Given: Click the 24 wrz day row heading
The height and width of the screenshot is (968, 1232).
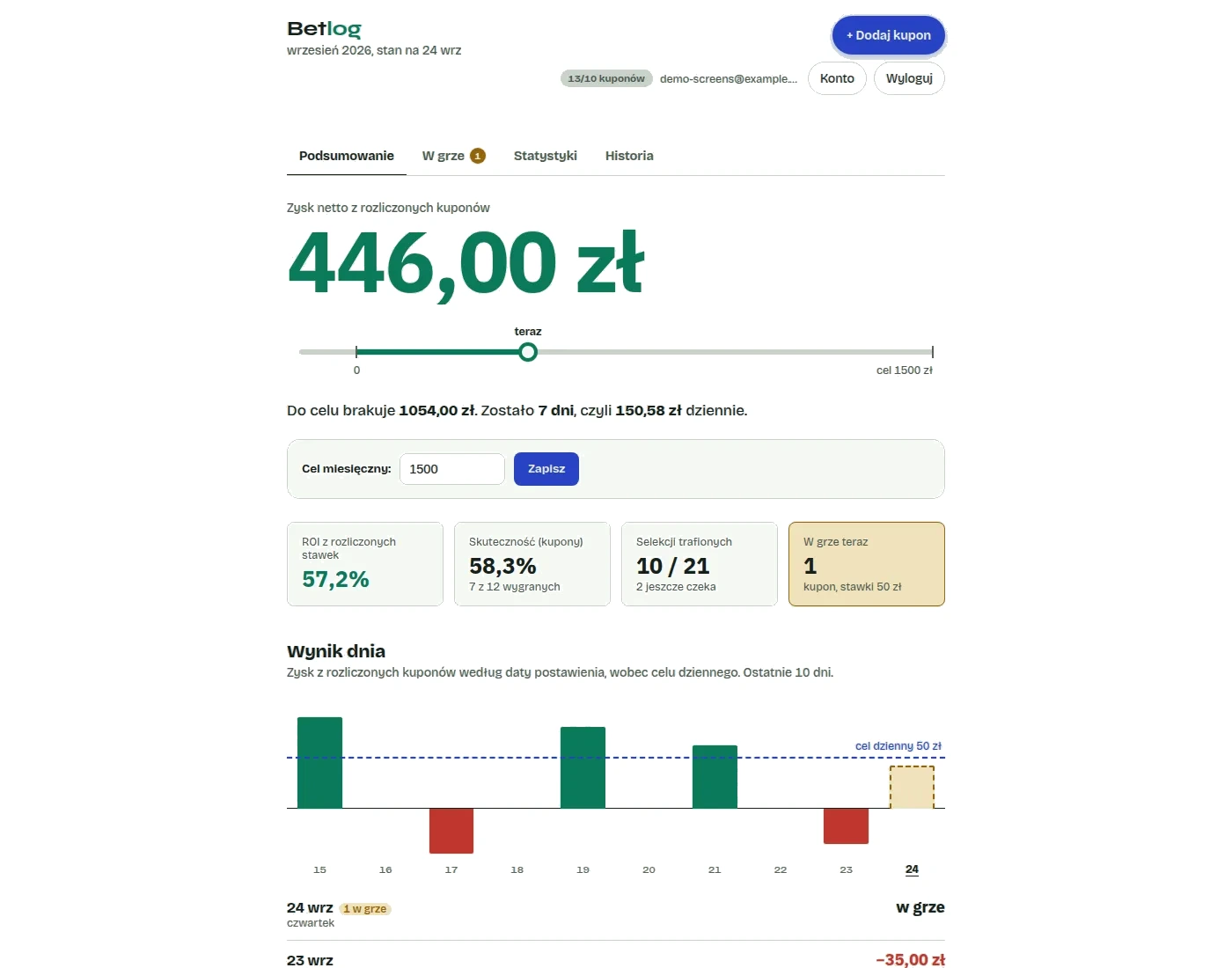Looking at the screenshot, I should pyautogui.click(x=310, y=907).
